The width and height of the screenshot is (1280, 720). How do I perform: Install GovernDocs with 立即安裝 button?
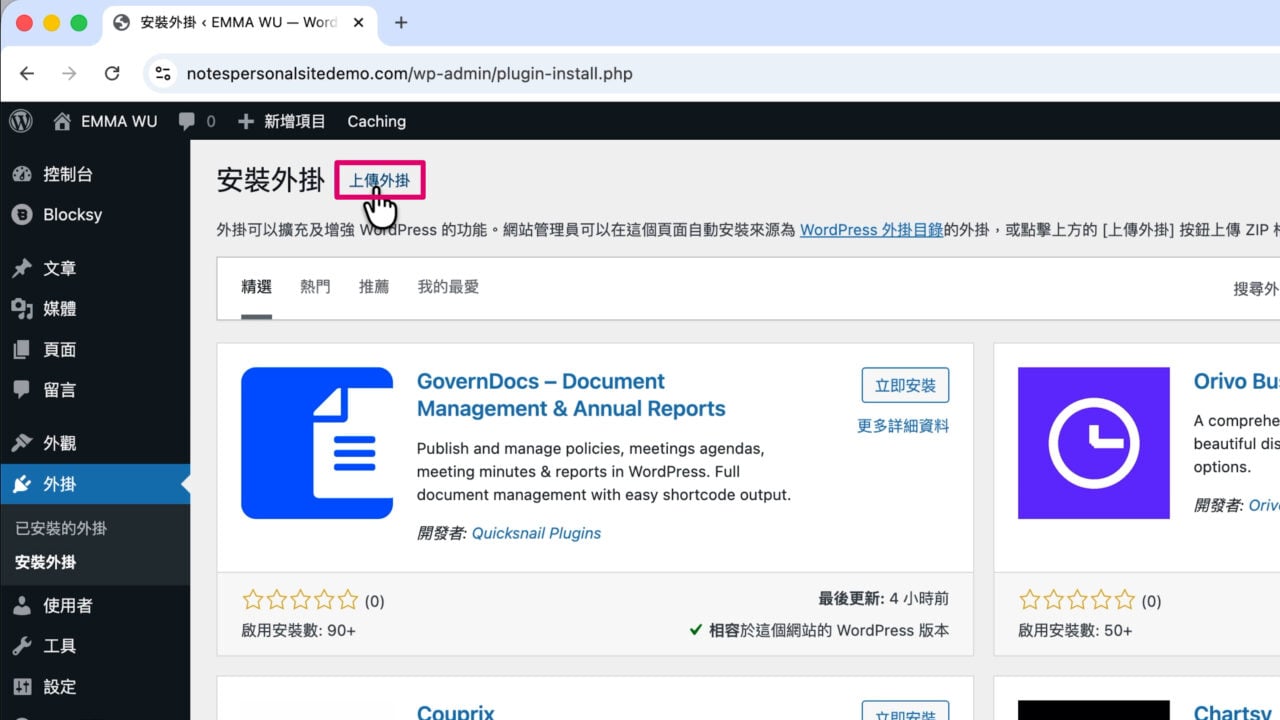(x=905, y=385)
